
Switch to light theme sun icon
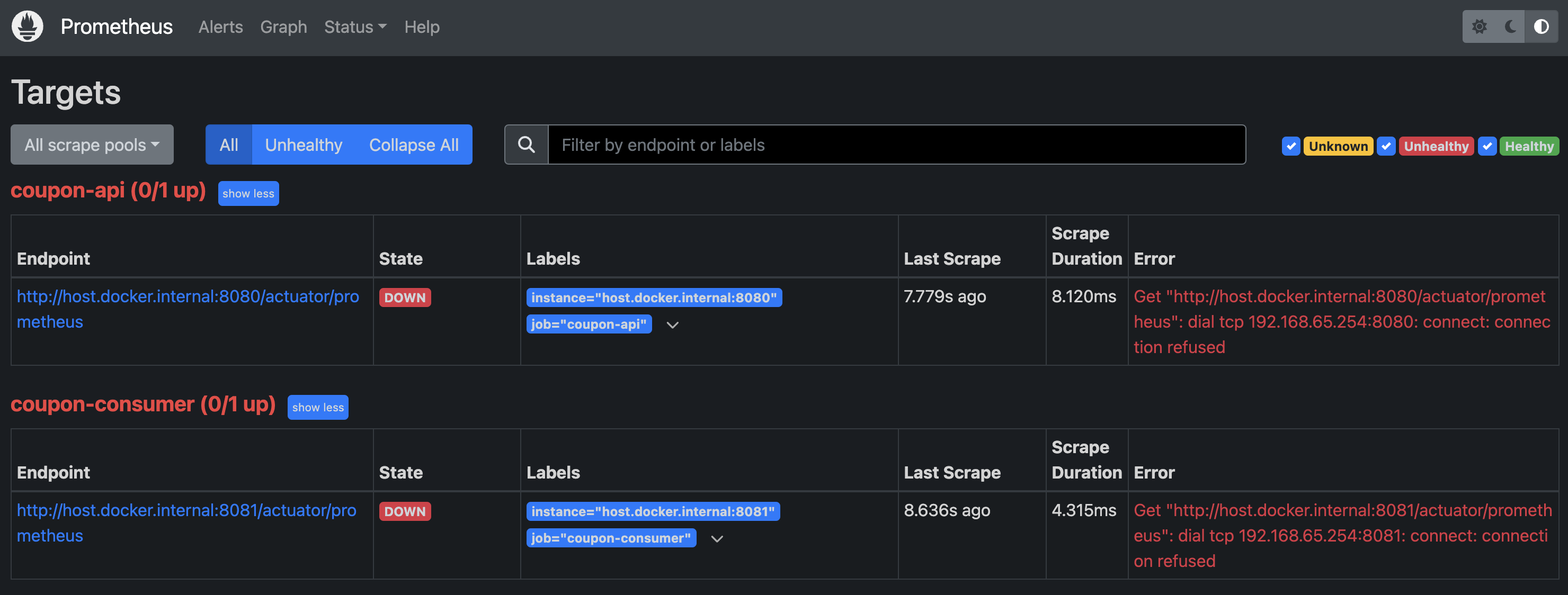point(1479,27)
